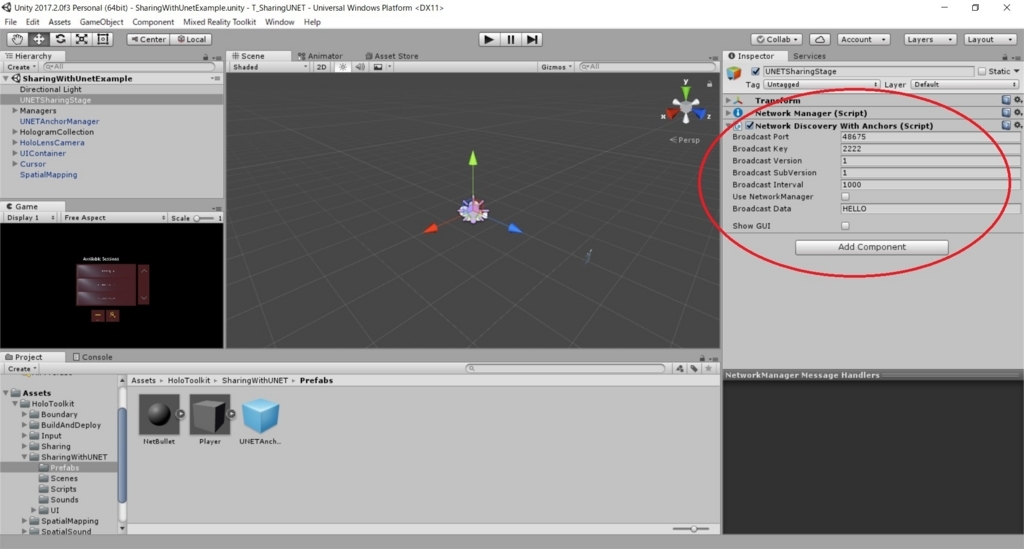The image size is (1024, 549).
Task: Toggle Network Discovery With Anchors enabled checkbox
Action: (x=750, y=125)
